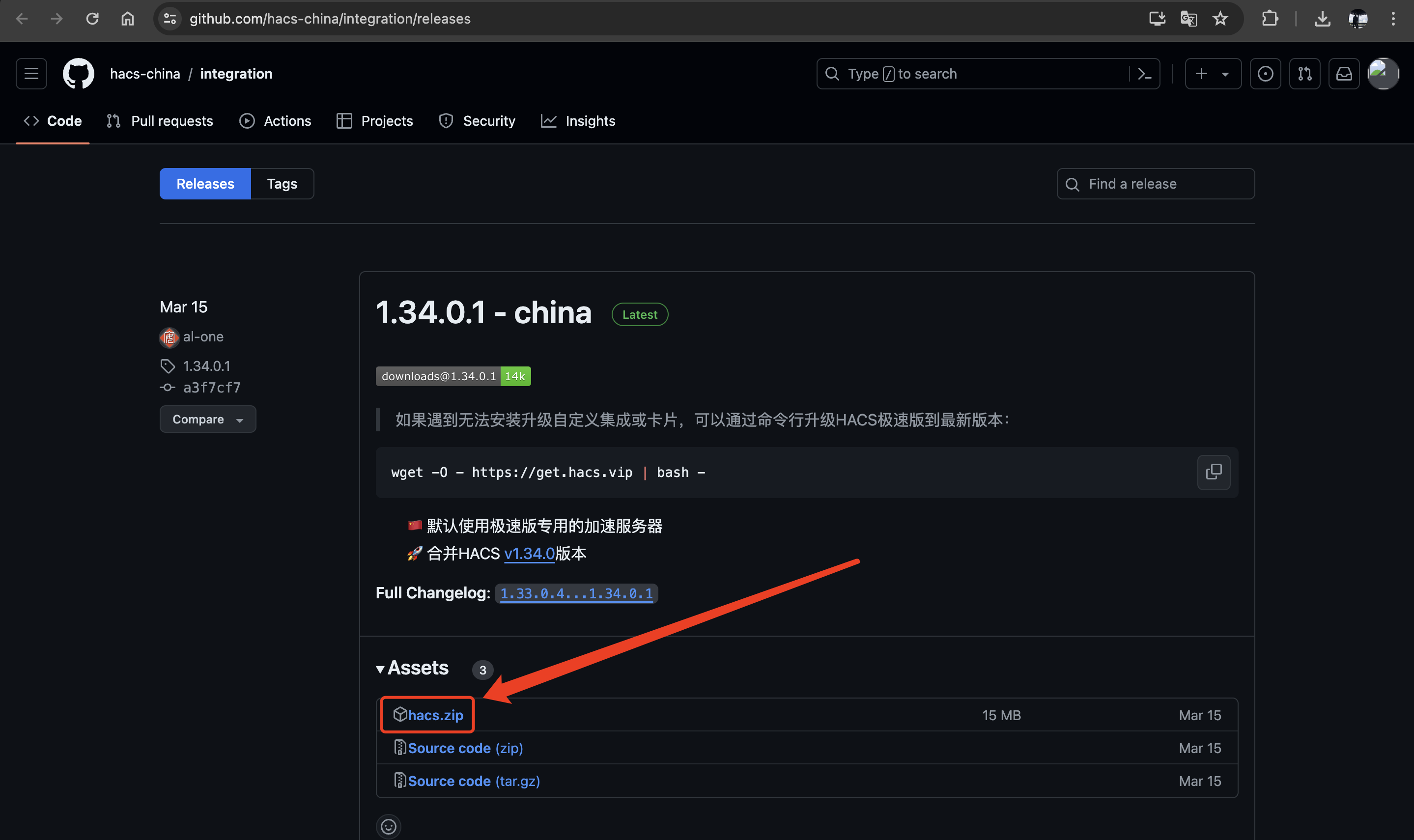Viewport: 1414px width, 840px height.
Task: Download the hacs.zip asset
Action: click(x=435, y=715)
